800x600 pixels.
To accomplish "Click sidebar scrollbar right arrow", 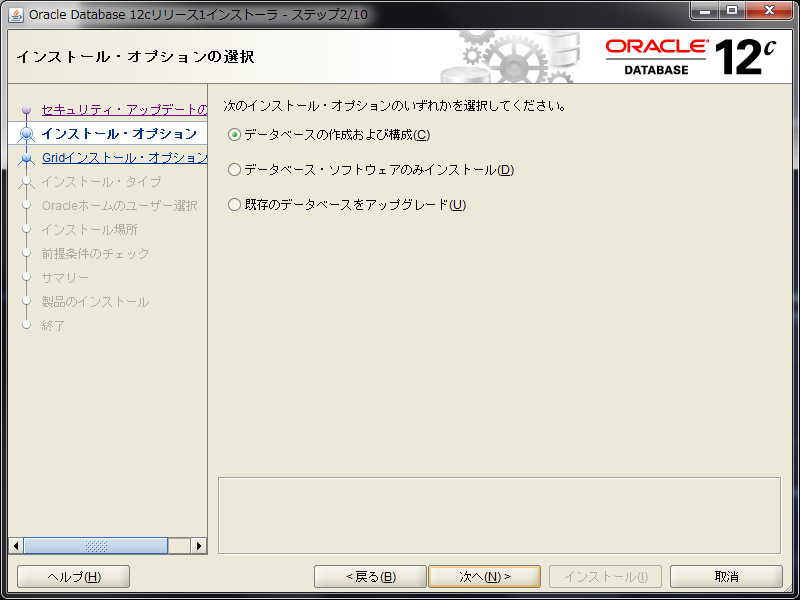I will click(198, 546).
